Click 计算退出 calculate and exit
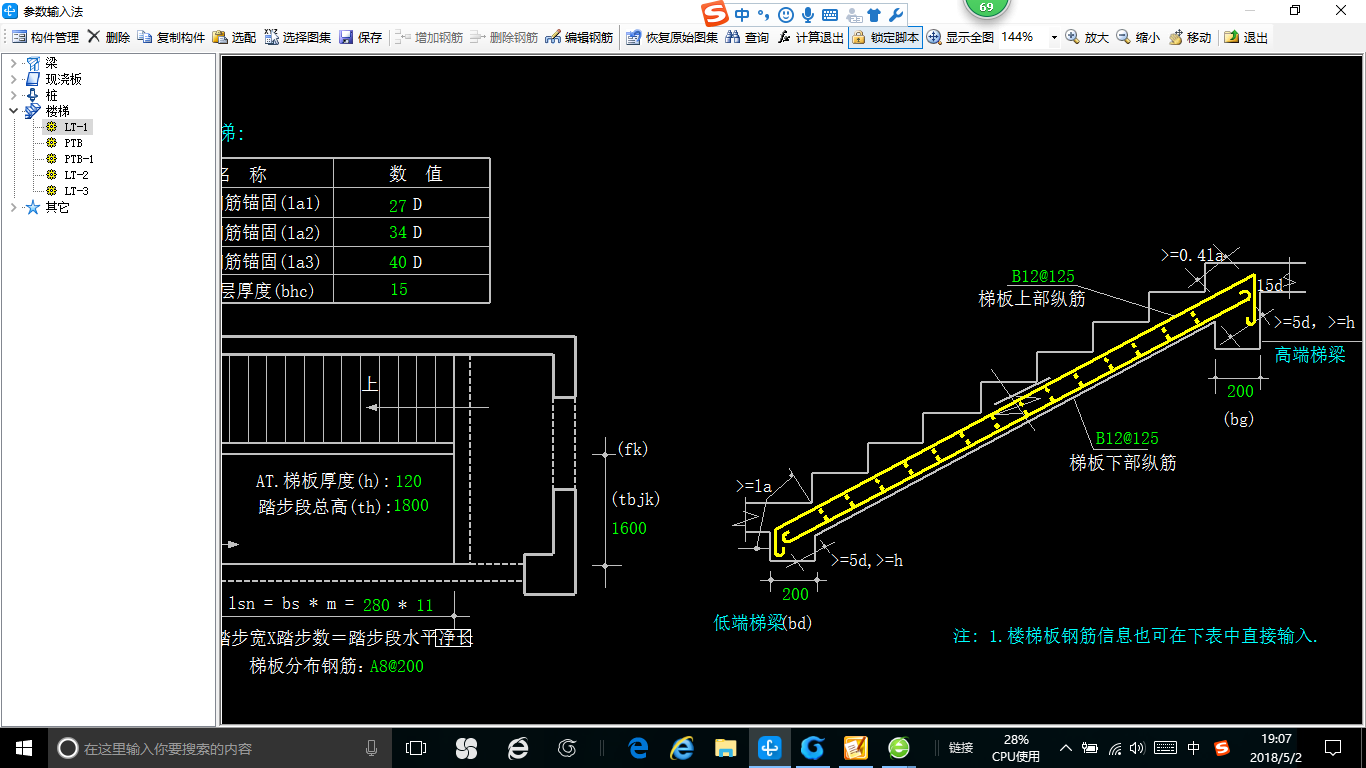1366x768 pixels. click(810, 37)
